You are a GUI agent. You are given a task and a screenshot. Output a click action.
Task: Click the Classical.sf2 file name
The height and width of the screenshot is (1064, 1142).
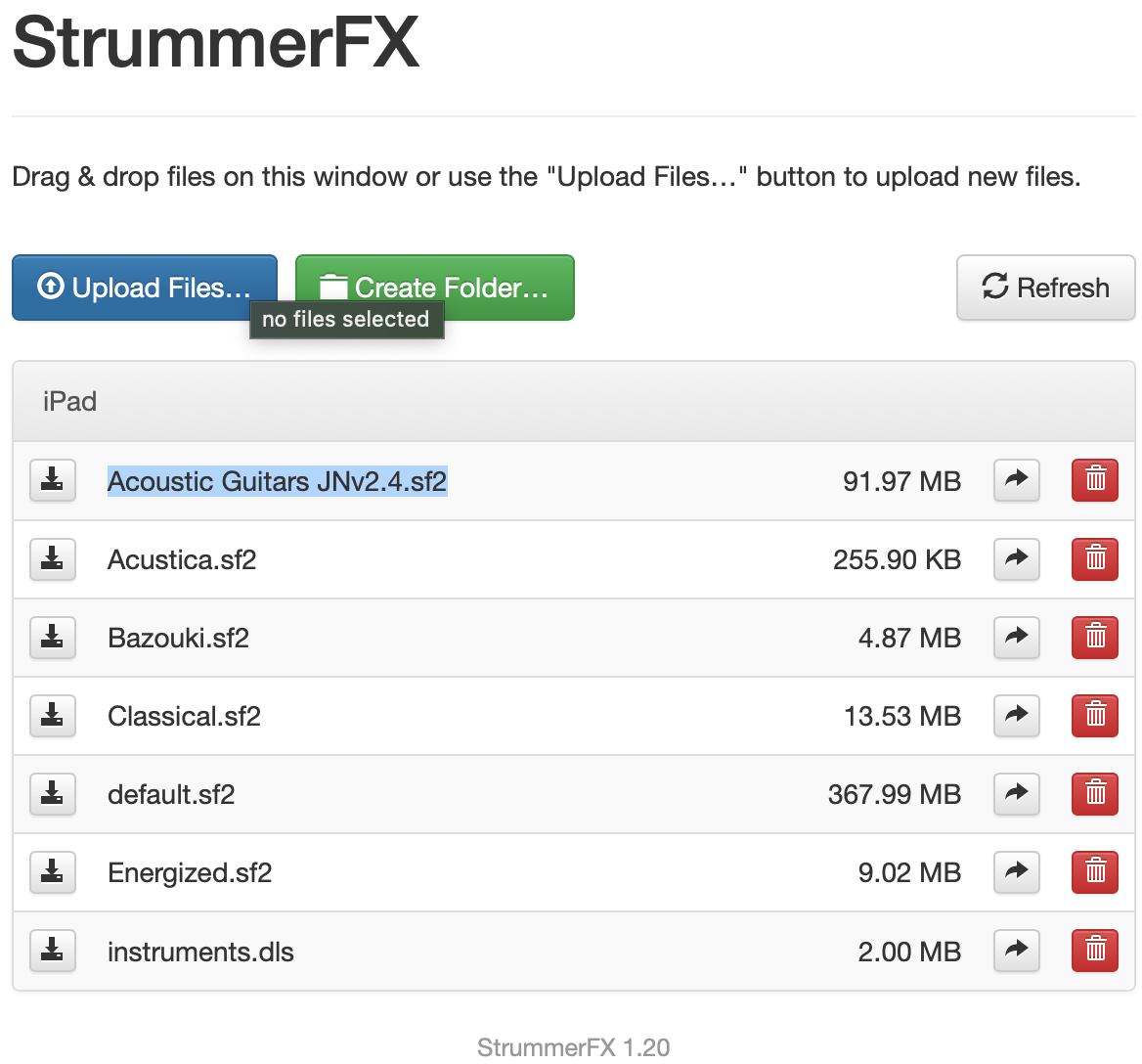pos(184,716)
